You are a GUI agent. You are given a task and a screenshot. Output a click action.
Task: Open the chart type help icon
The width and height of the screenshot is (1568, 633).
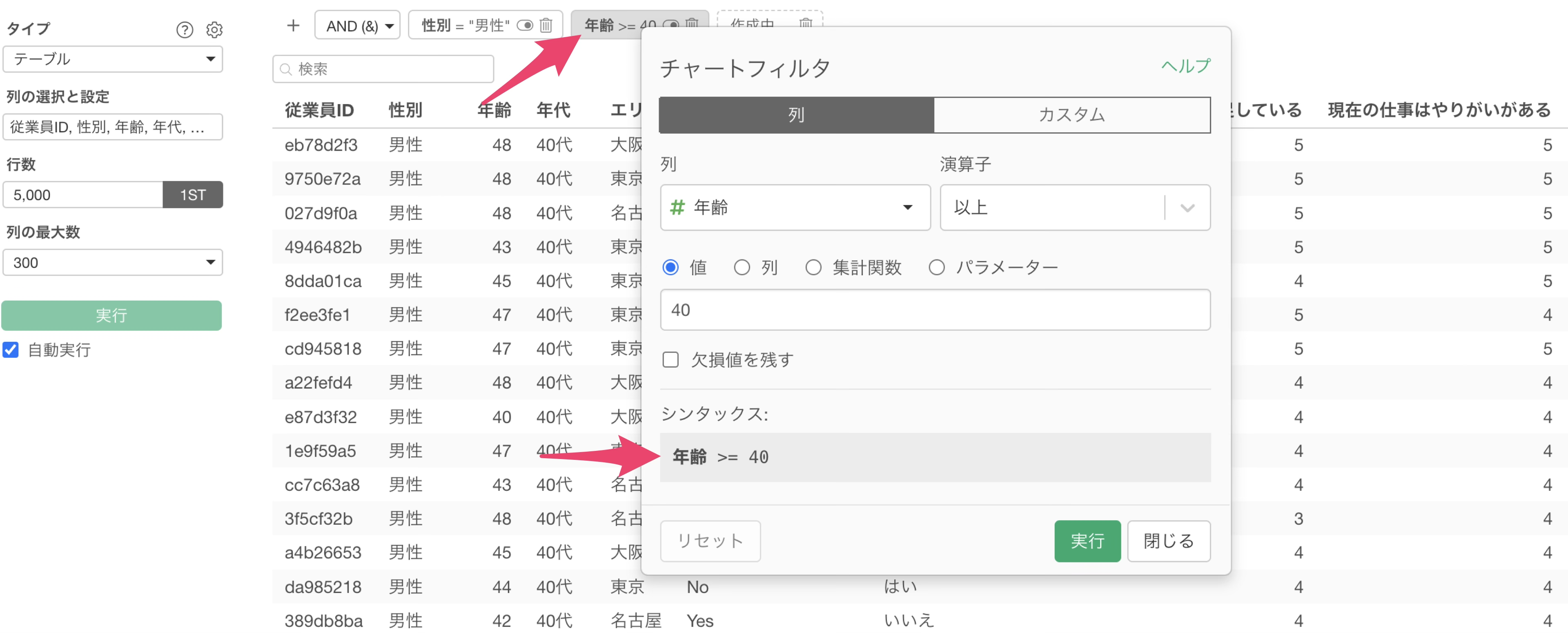tap(185, 29)
